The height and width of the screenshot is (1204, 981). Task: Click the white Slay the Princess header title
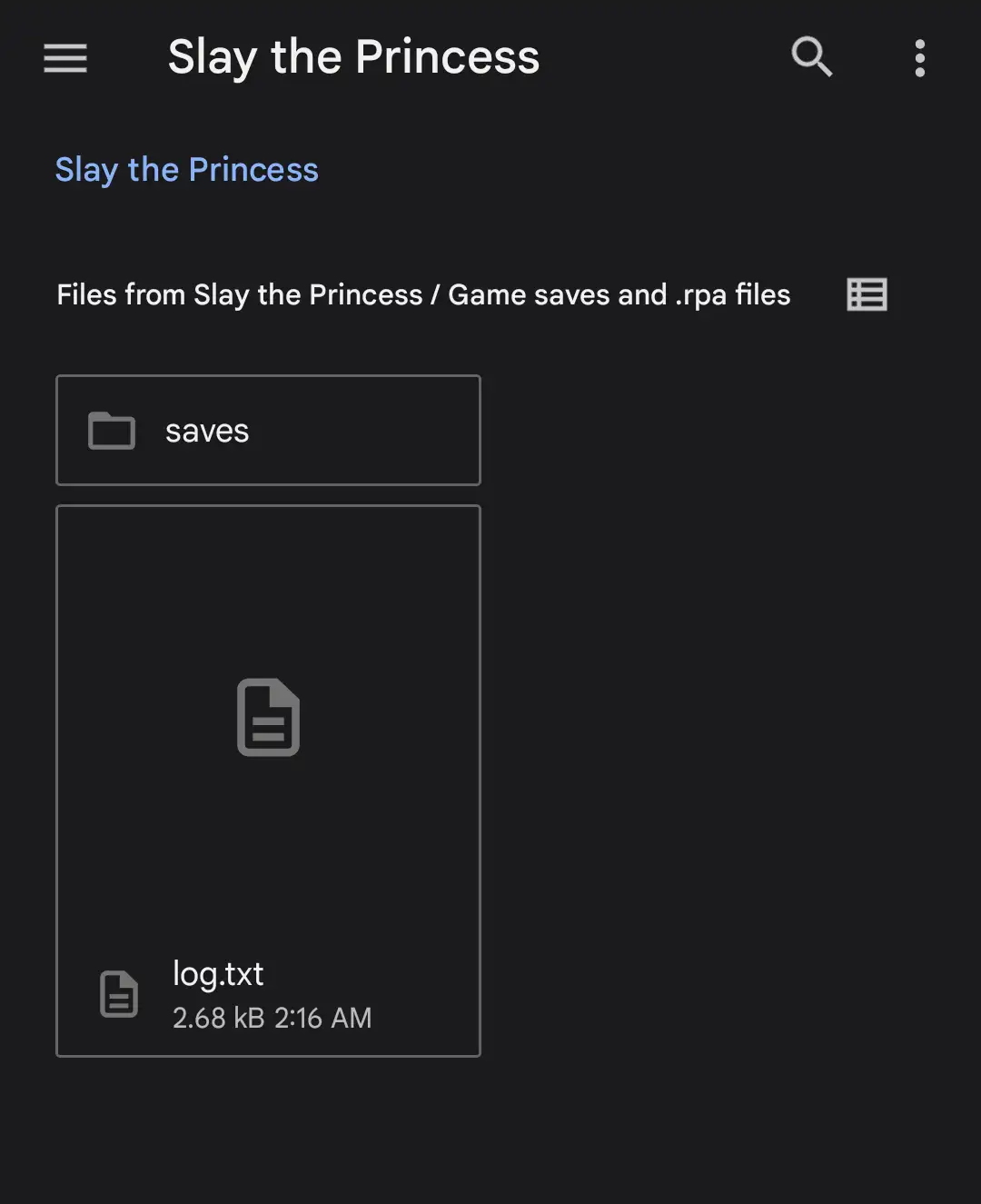pos(353,57)
